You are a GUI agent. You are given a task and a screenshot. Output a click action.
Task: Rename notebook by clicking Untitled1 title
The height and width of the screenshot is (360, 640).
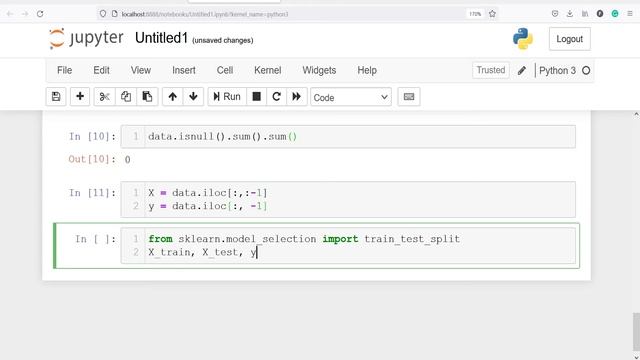coord(161,38)
